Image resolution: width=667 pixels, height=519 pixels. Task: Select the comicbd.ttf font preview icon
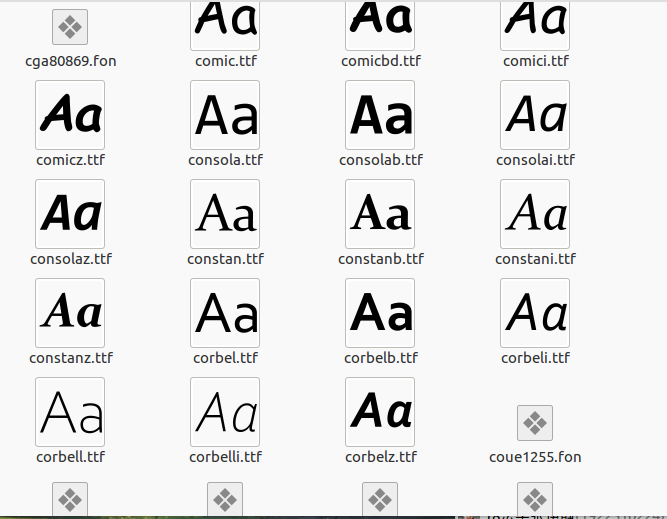(x=380, y=26)
